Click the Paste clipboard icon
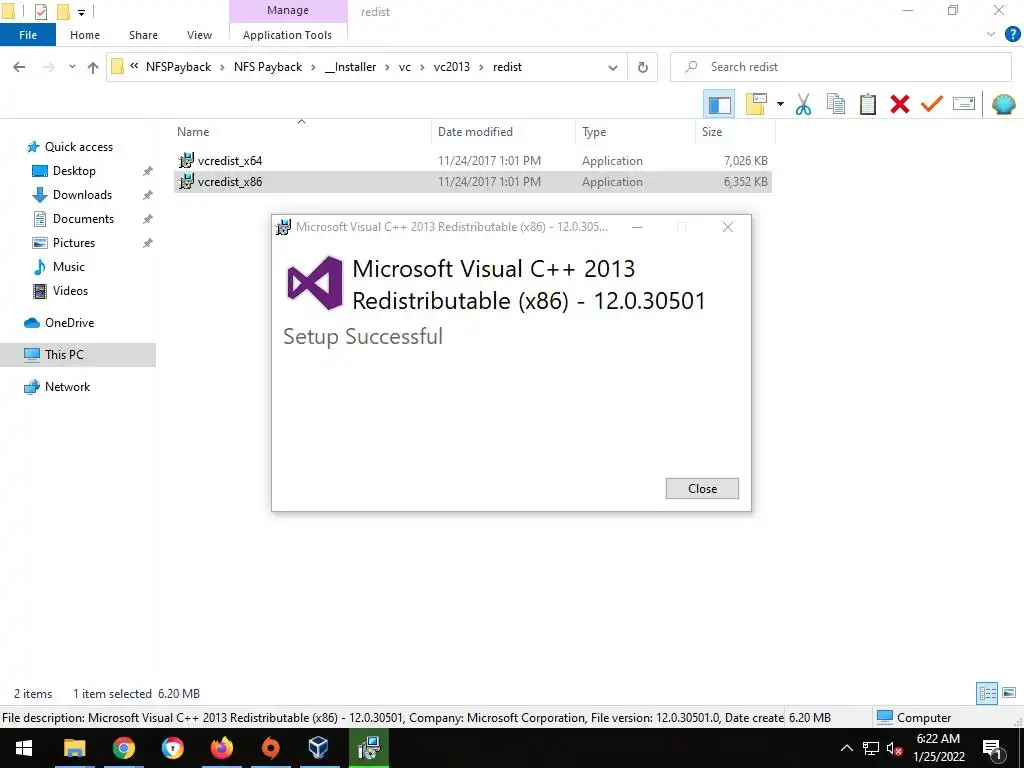The width and height of the screenshot is (1024, 768). [868, 104]
